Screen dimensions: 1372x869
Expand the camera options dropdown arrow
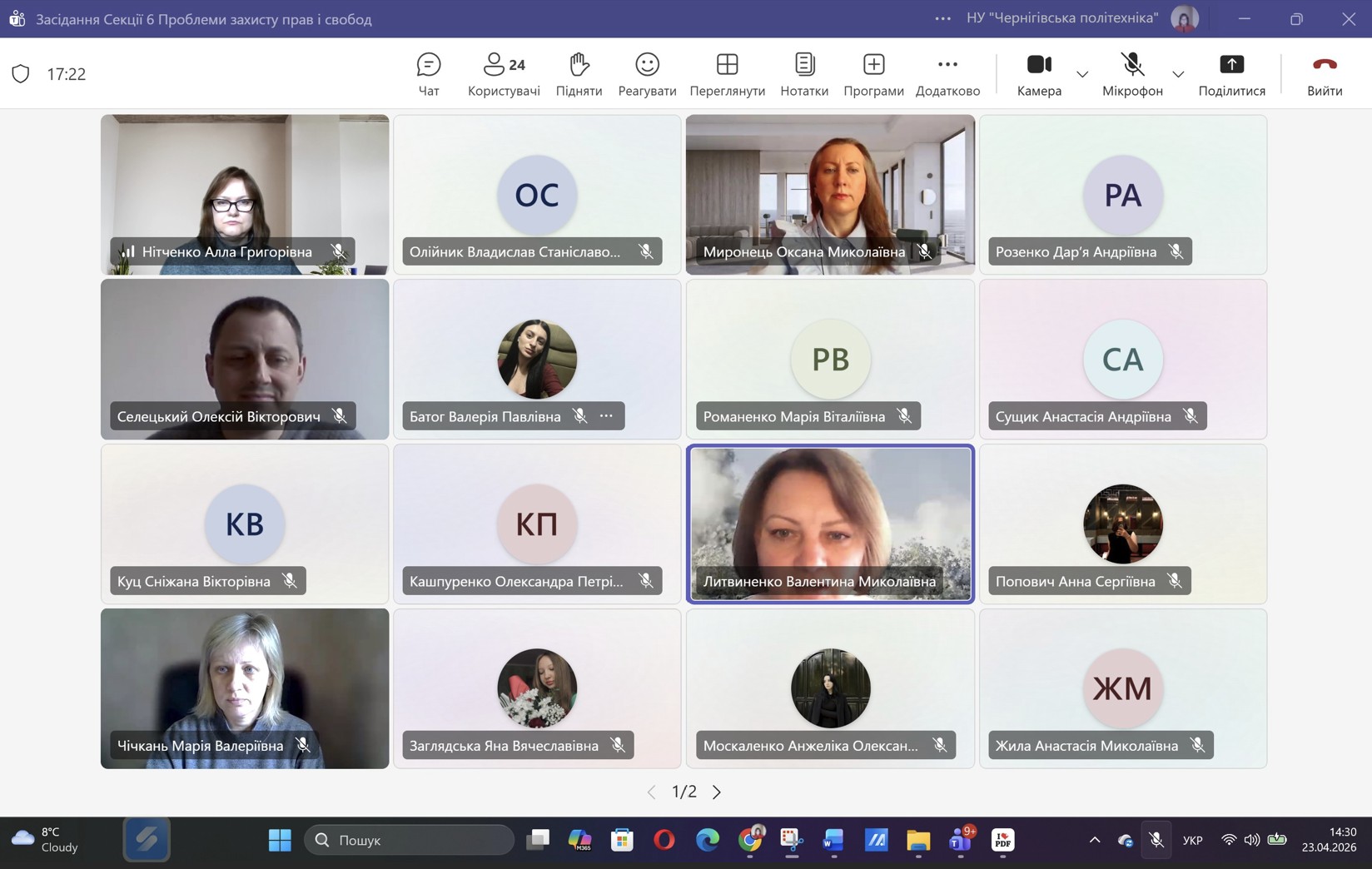point(1082,74)
